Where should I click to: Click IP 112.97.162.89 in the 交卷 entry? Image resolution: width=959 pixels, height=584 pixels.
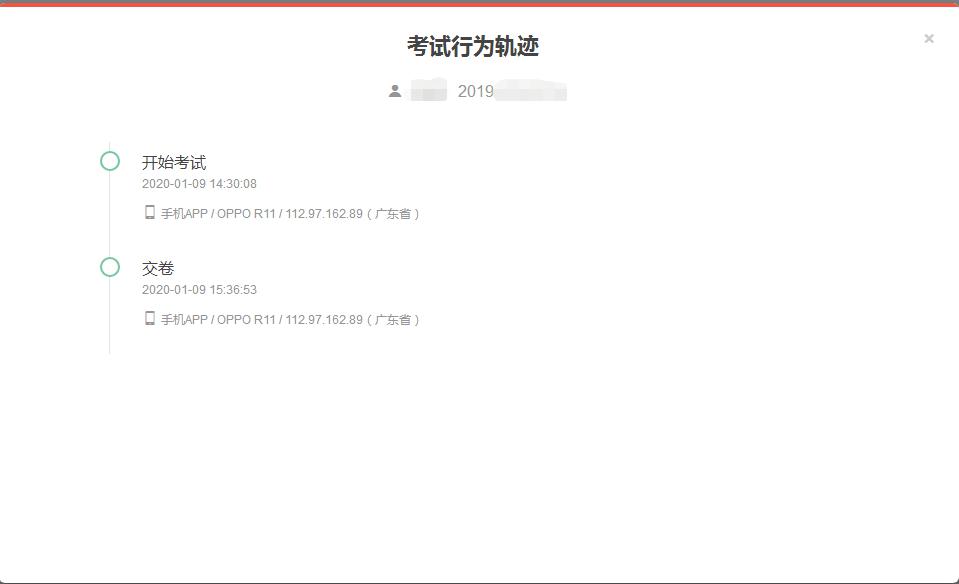pos(324,320)
